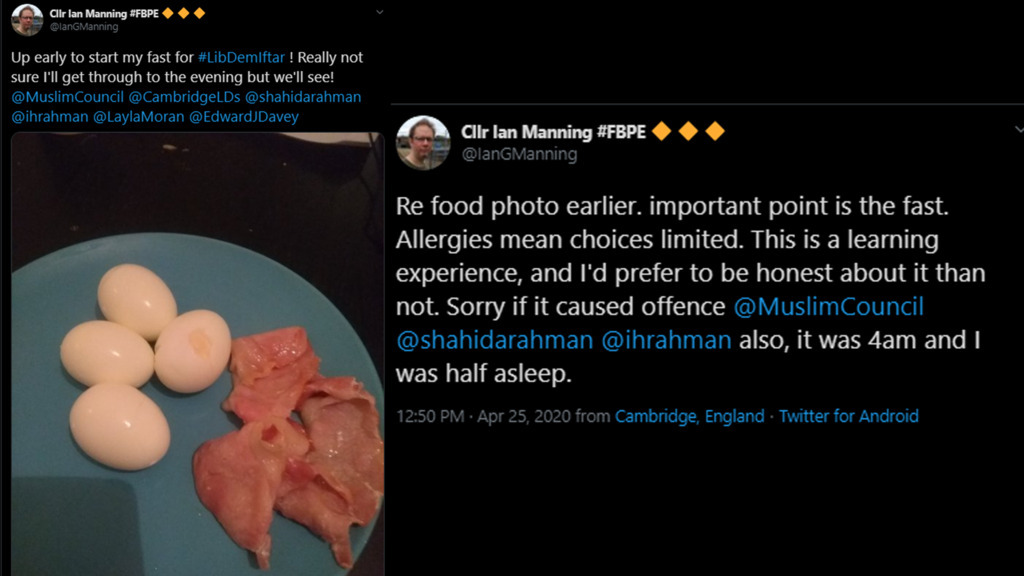
Task: Click the Twitter for Android source link
Action: tap(848, 416)
